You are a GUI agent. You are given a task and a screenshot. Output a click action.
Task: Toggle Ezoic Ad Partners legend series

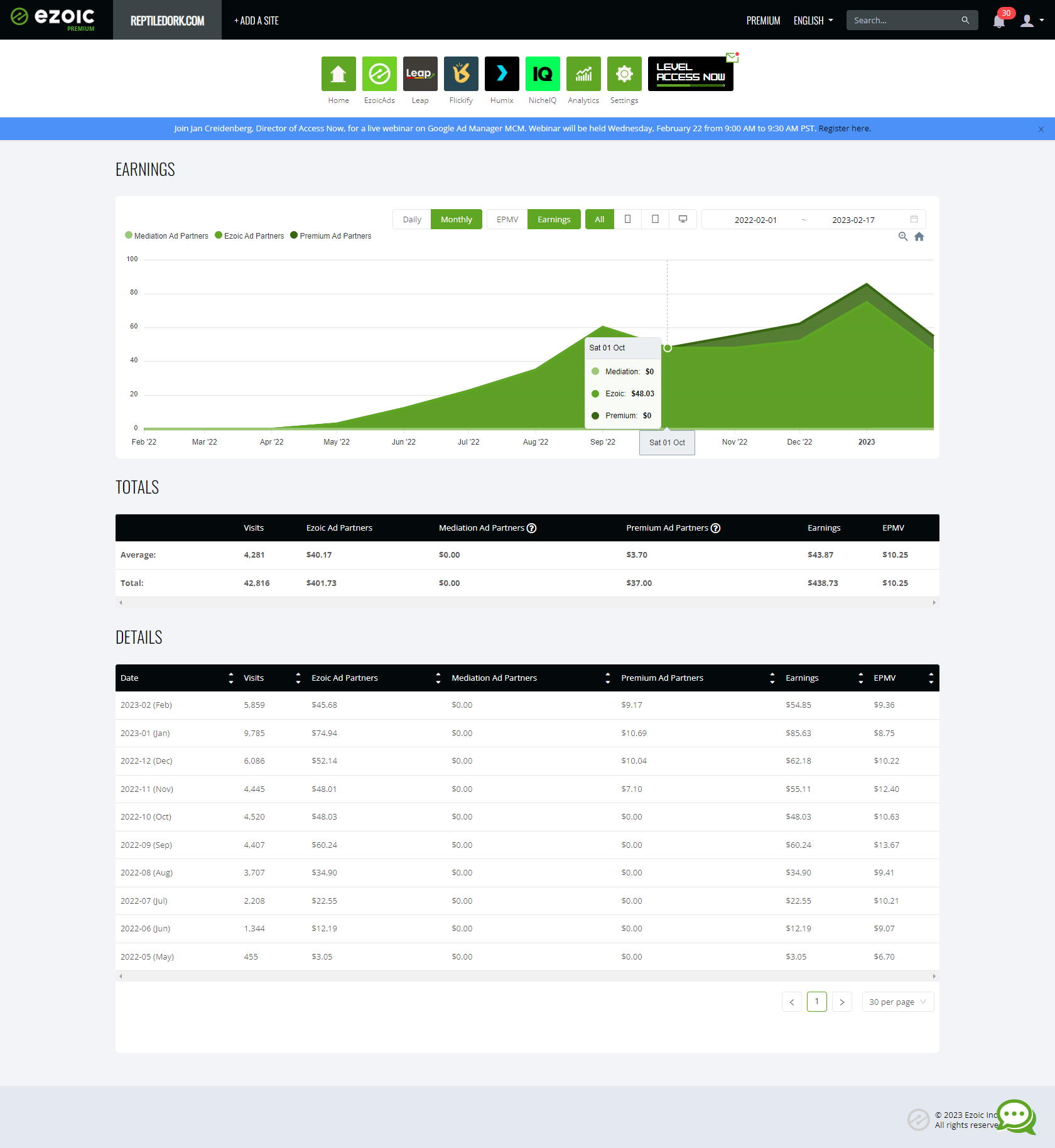249,236
